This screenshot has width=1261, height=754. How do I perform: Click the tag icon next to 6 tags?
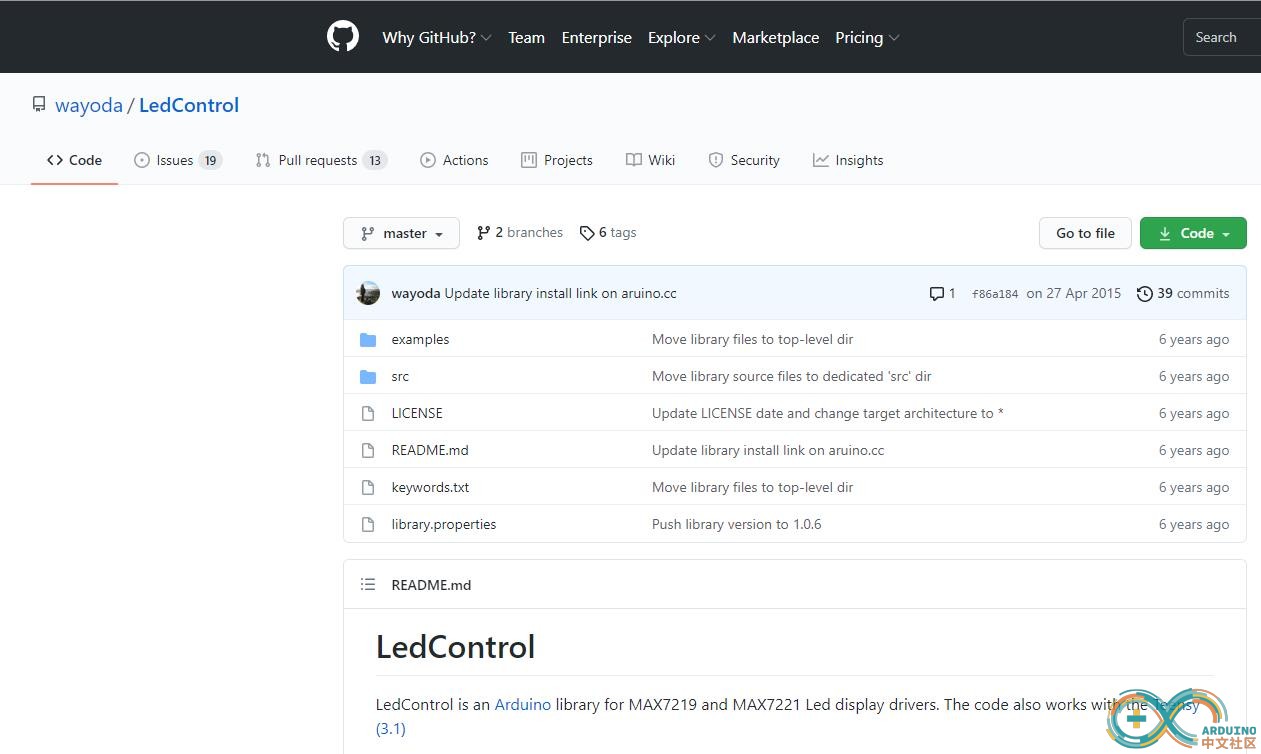pos(587,233)
